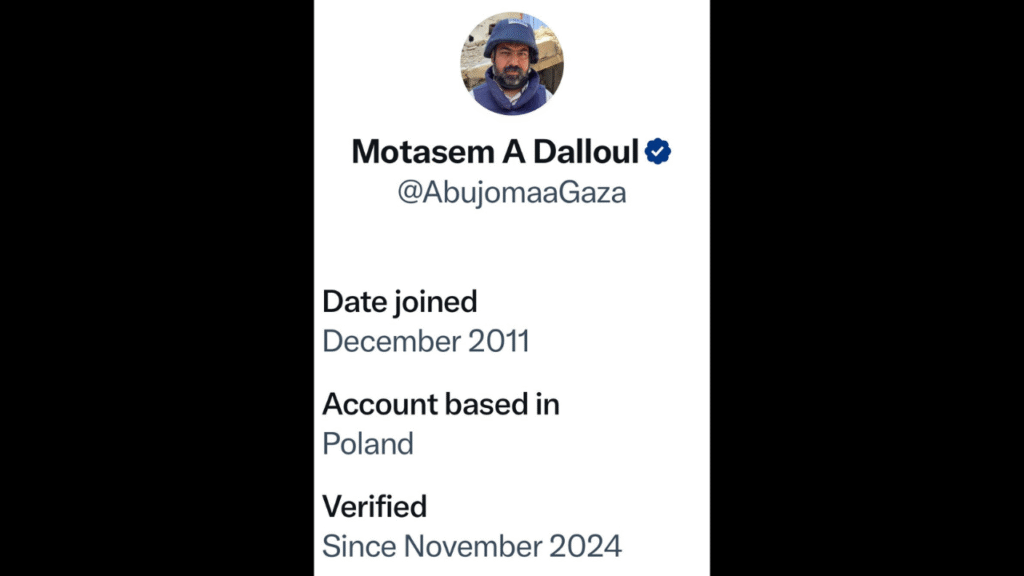
Task: Open the profile picture to enlarge it
Action: click(511, 62)
